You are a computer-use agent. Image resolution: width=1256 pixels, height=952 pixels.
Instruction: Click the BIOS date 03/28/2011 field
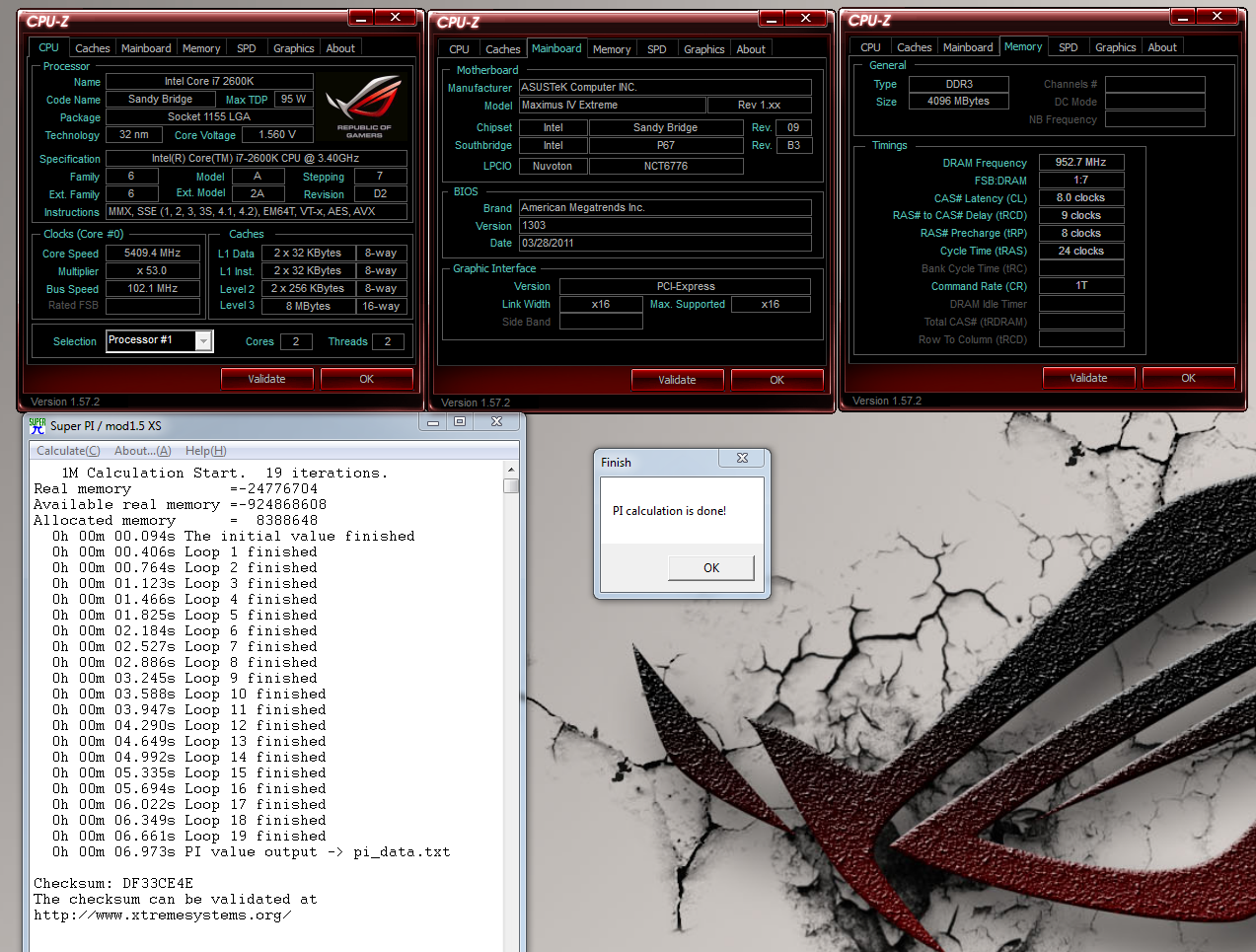click(x=666, y=244)
